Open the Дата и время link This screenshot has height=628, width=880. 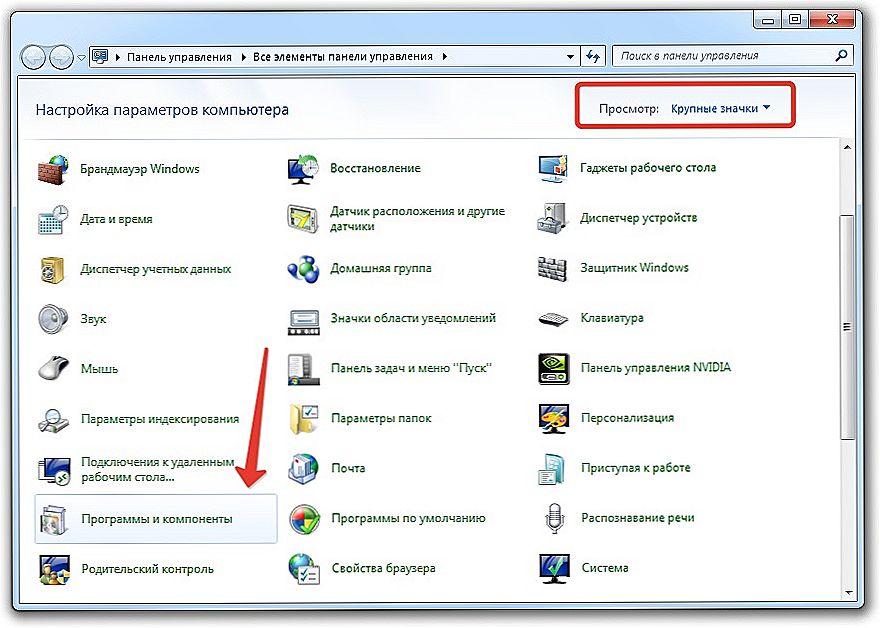116,219
